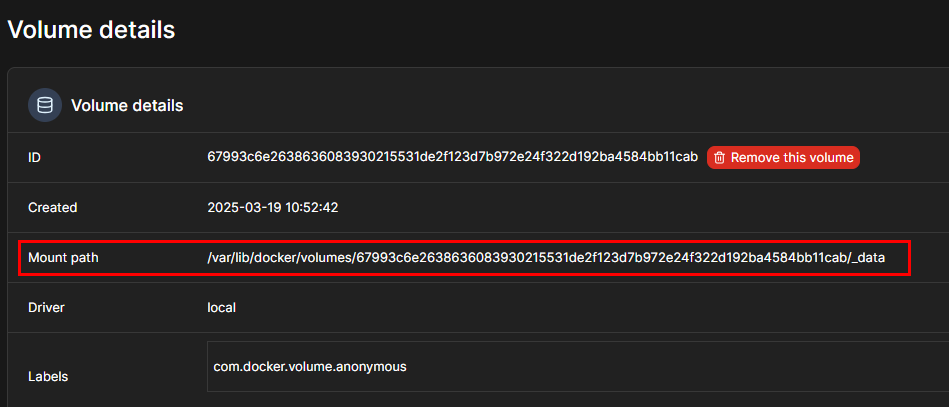Click the Created timestamp 2025-03-19 10:52:42
This screenshot has height=407, width=949.
coord(272,208)
